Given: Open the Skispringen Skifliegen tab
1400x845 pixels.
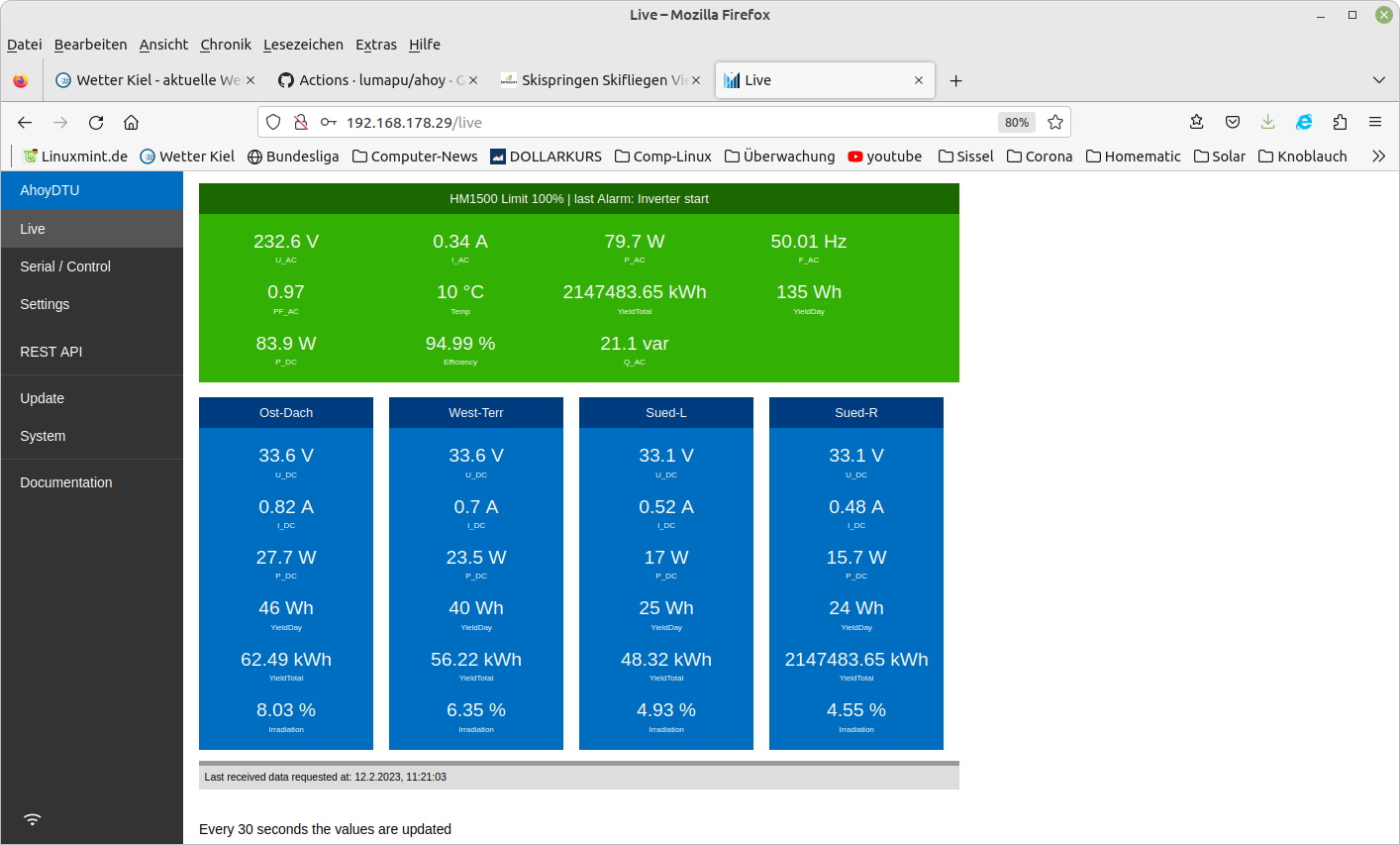Looking at the screenshot, I should tap(601, 80).
